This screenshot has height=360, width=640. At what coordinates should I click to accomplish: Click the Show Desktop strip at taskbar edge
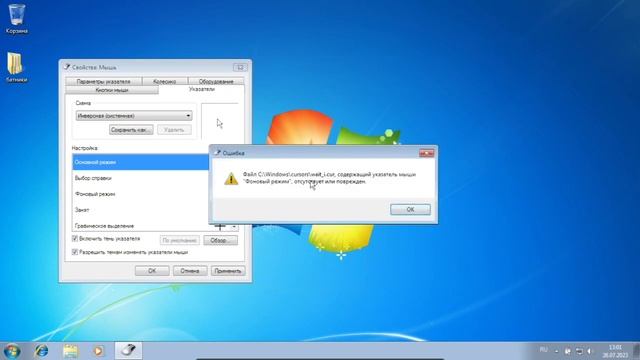coord(636,351)
